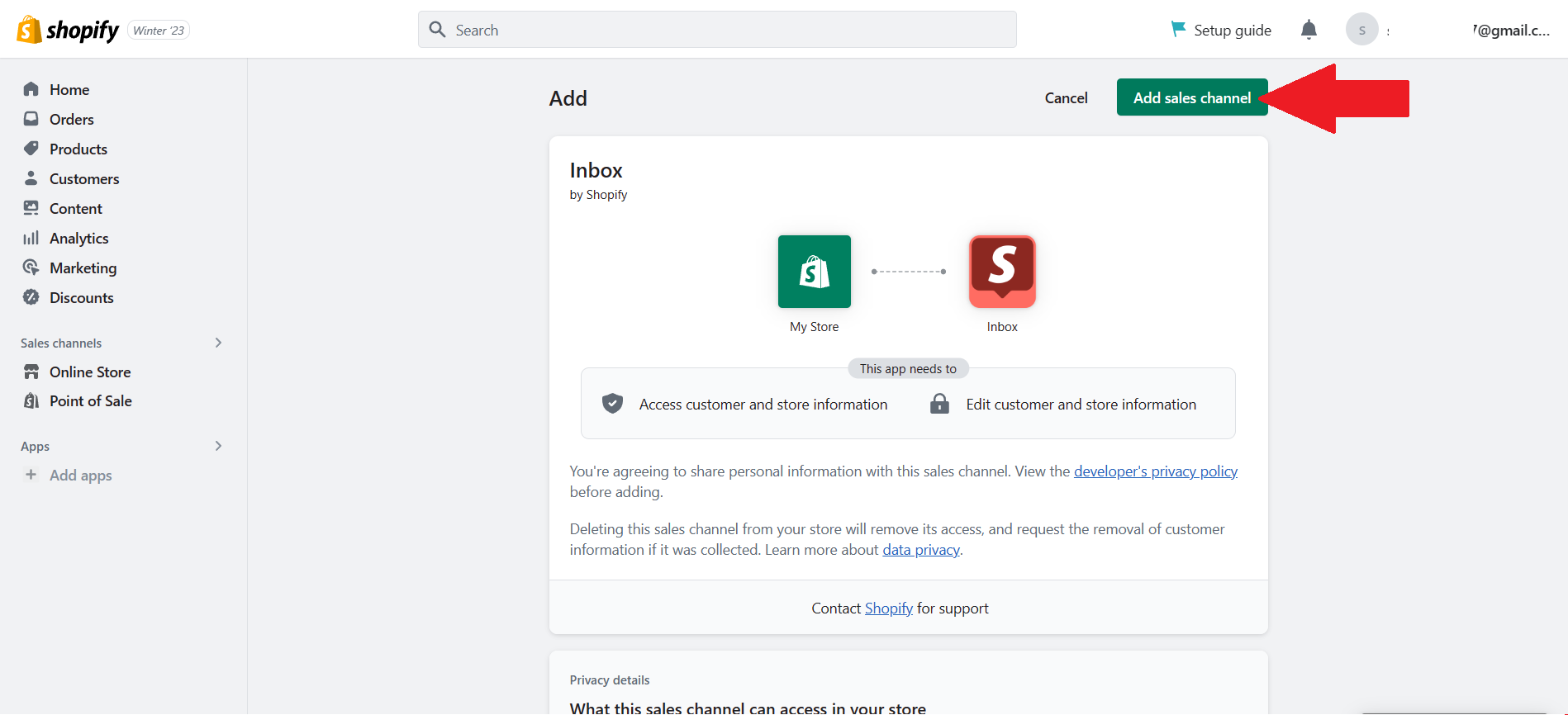Click the Winter '23 edition badge
1568x715 pixels.
pyautogui.click(x=159, y=31)
